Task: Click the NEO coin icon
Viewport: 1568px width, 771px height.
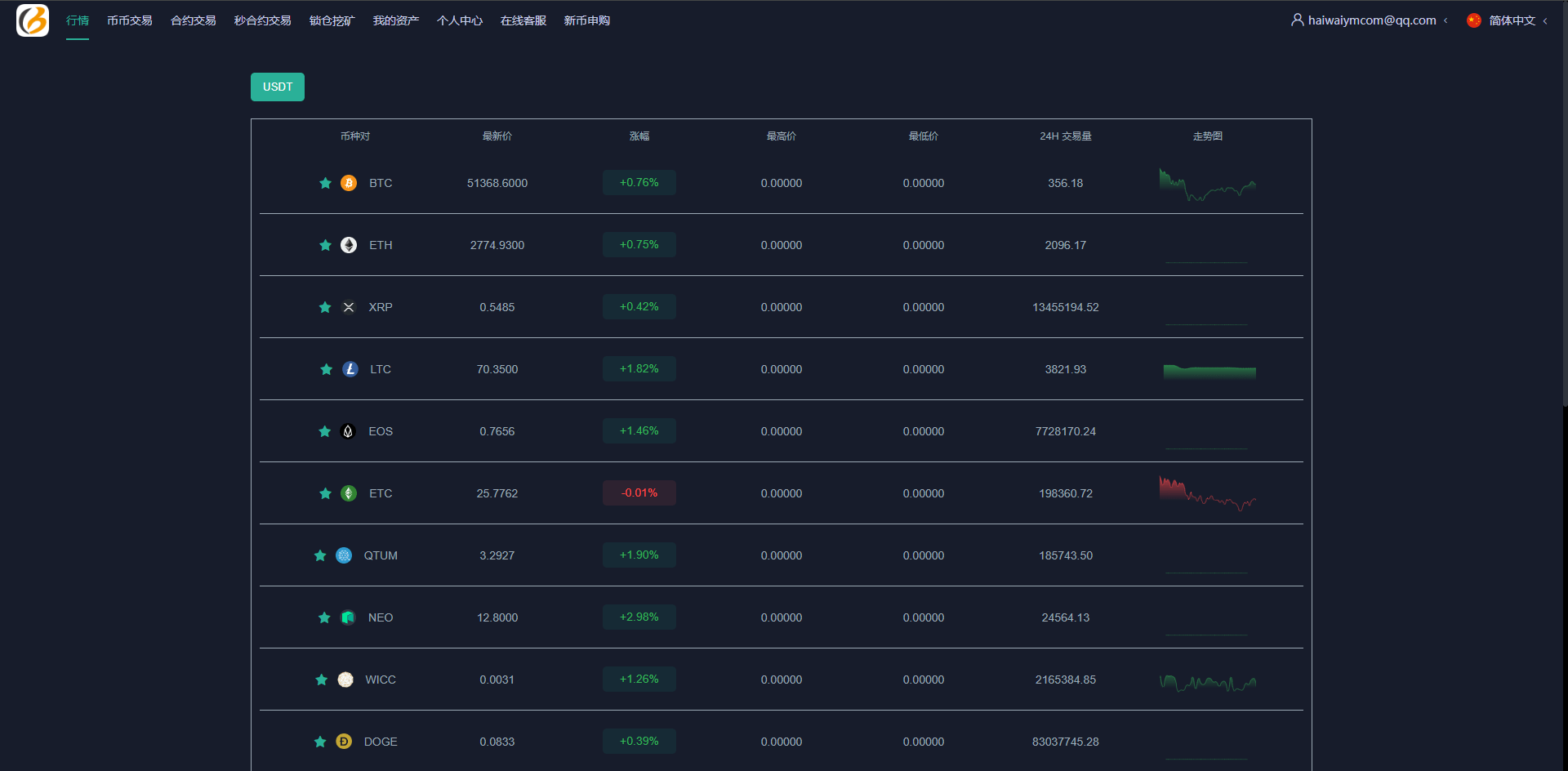Action: tap(348, 617)
